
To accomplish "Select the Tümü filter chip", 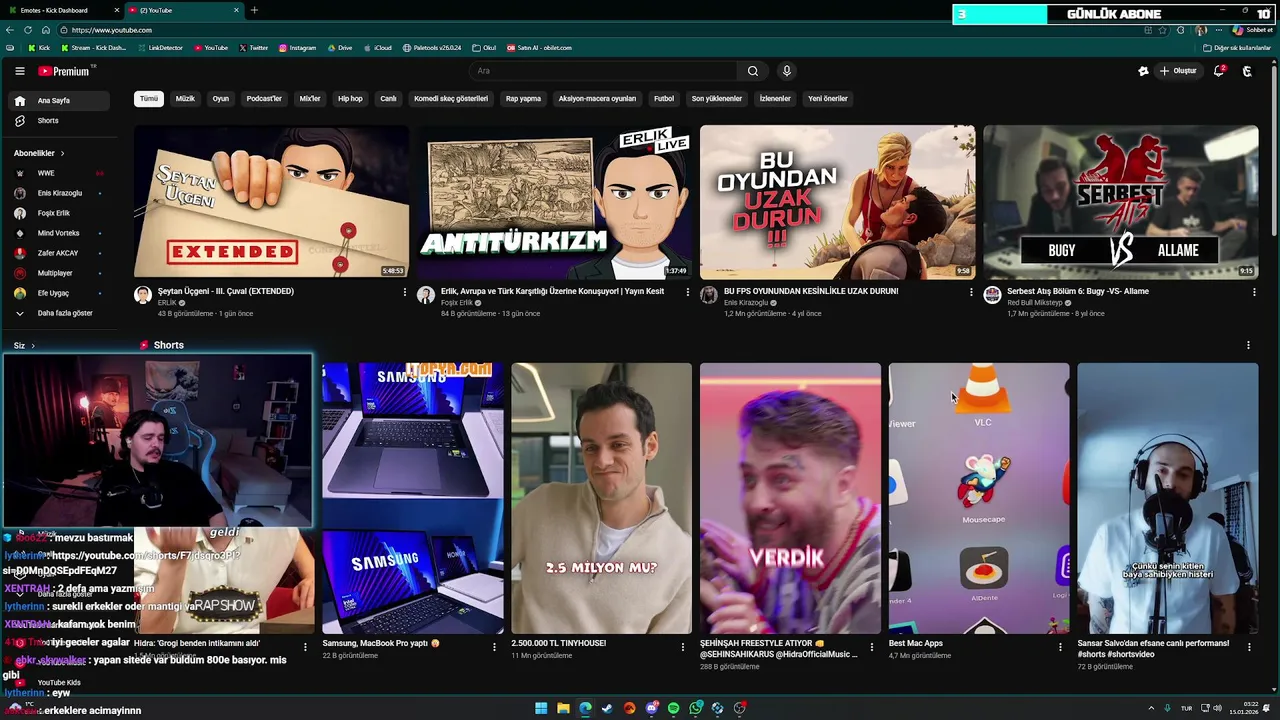I will 149,99.
